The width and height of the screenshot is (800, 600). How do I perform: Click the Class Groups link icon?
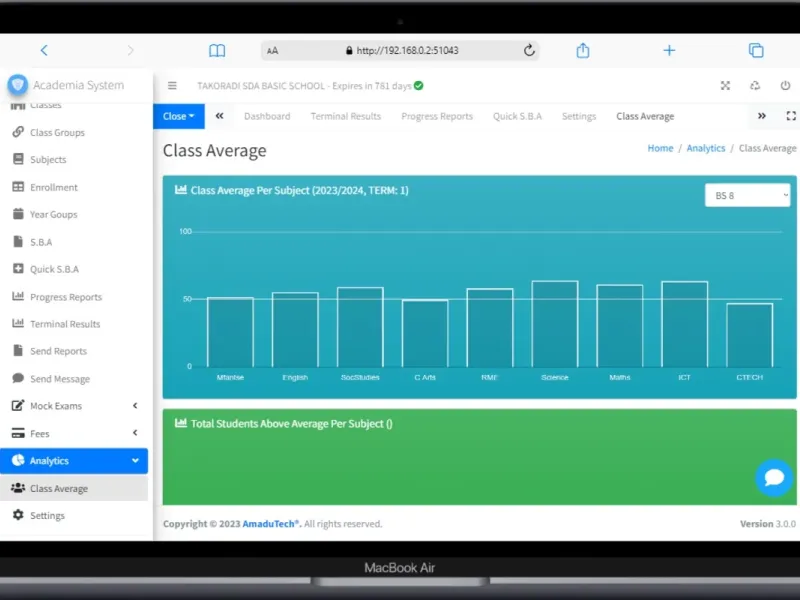(x=18, y=132)
